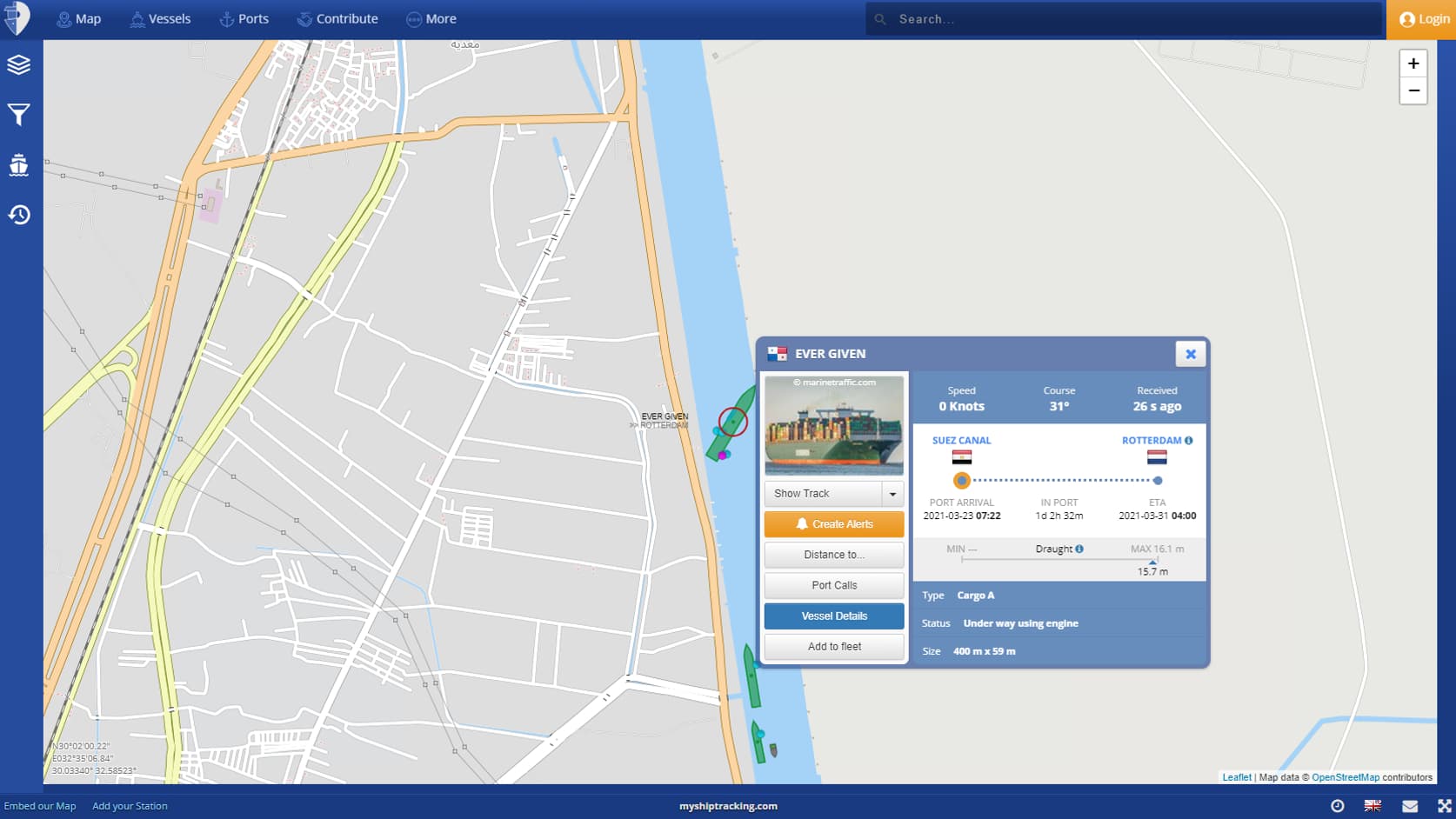The width and height of the screenshot is (1456, 819).
Task: Open the map layers panel icon
Action: pos(19,65)
